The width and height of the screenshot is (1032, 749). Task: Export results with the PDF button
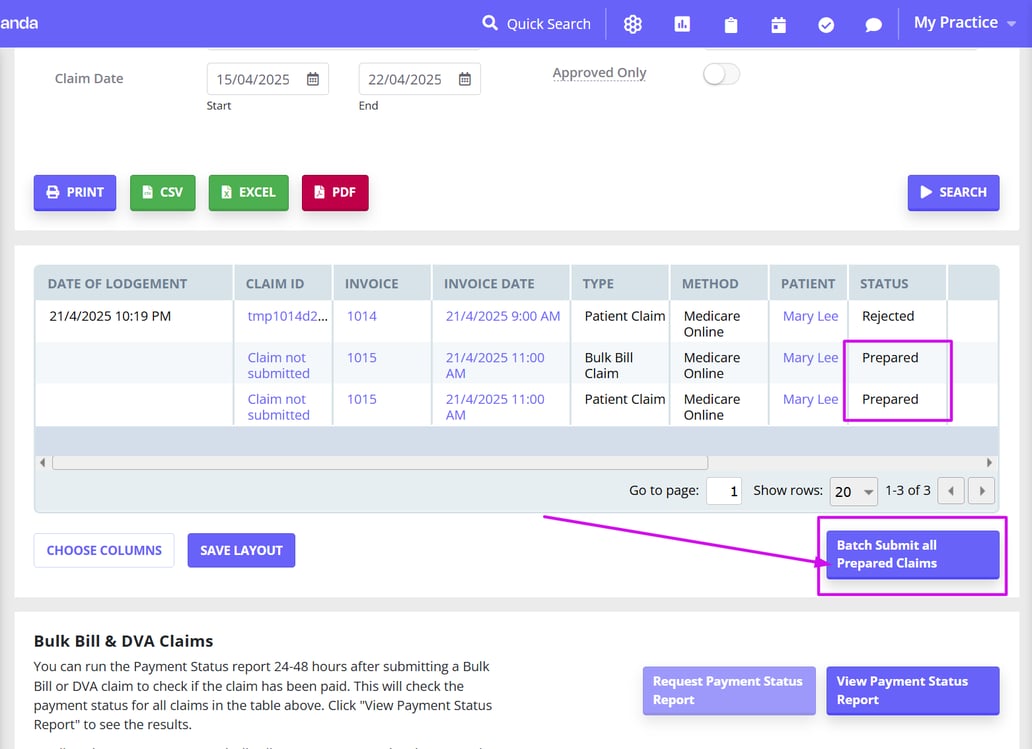click(335, 193)
